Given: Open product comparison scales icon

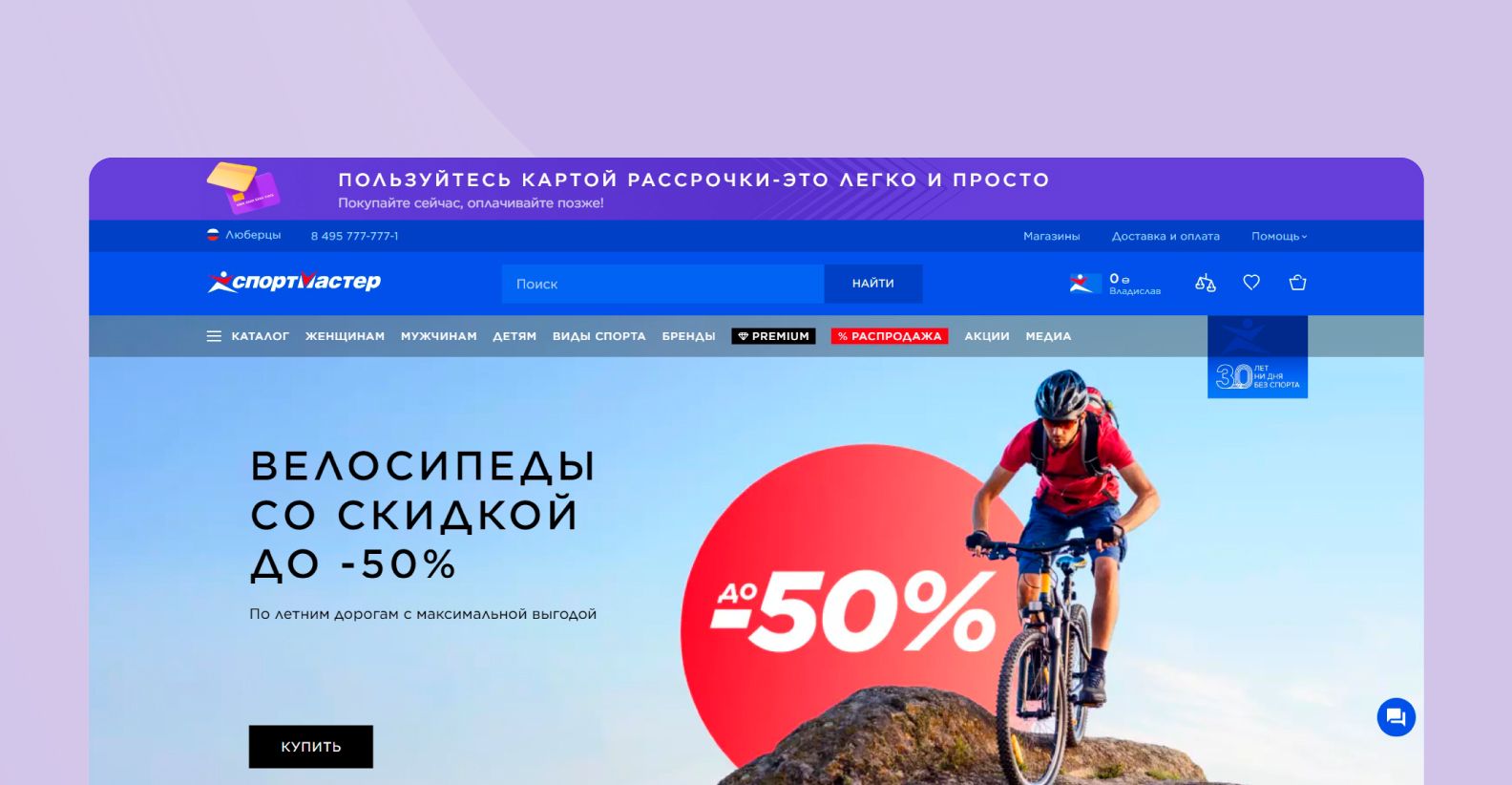Looking at the screenshot, I should click(x=1206, y=283).
